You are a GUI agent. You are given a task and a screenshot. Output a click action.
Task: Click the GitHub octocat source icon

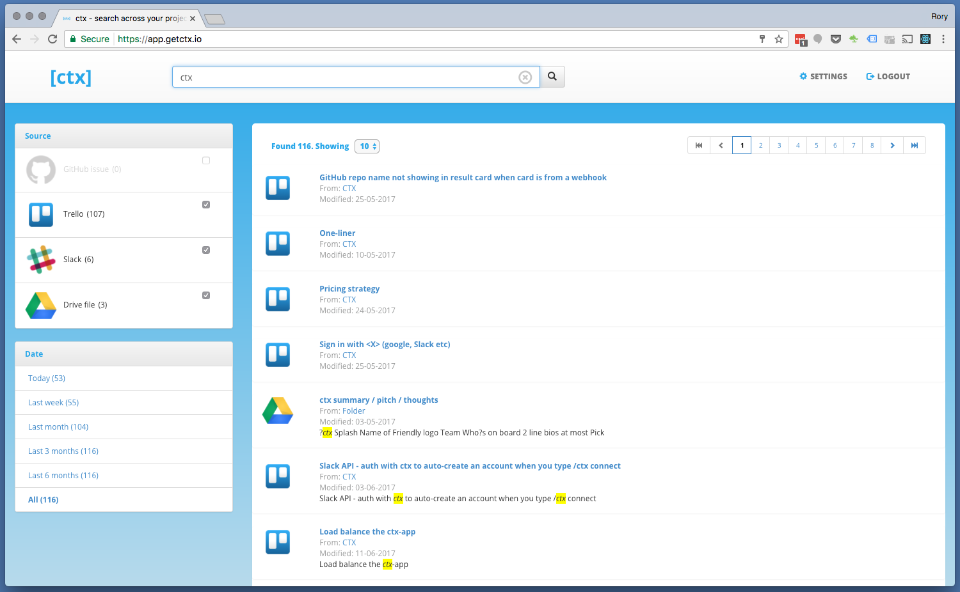(x=41, y=170)
